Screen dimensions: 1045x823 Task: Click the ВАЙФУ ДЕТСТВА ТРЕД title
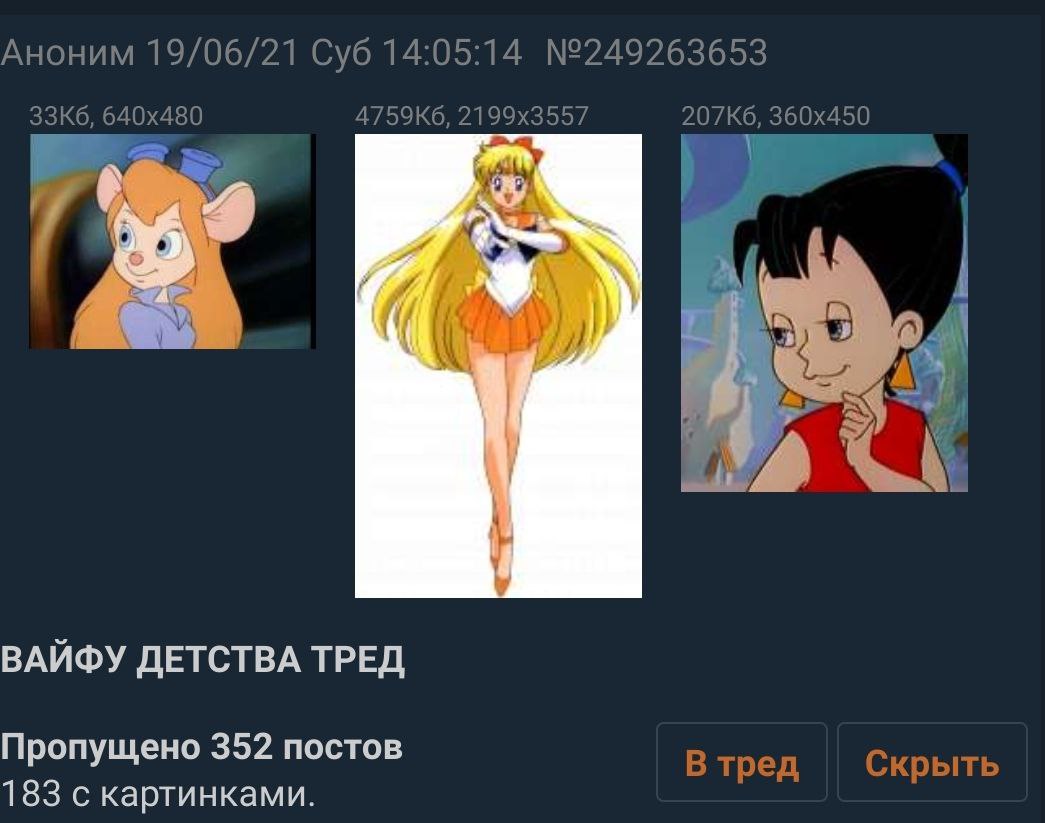(203, 659)
